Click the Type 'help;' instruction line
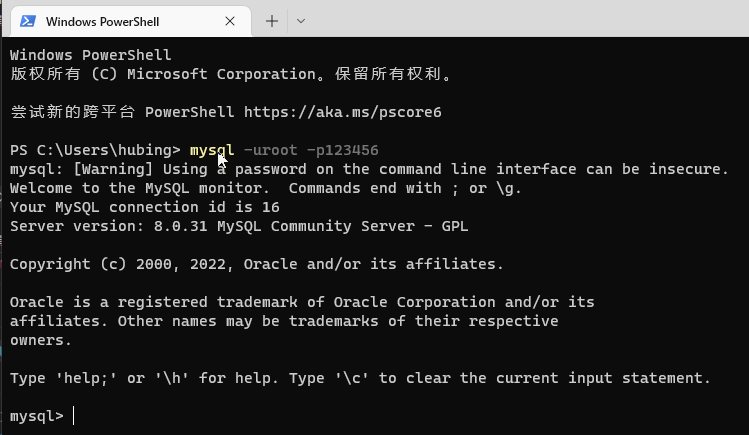 (360, 378)
